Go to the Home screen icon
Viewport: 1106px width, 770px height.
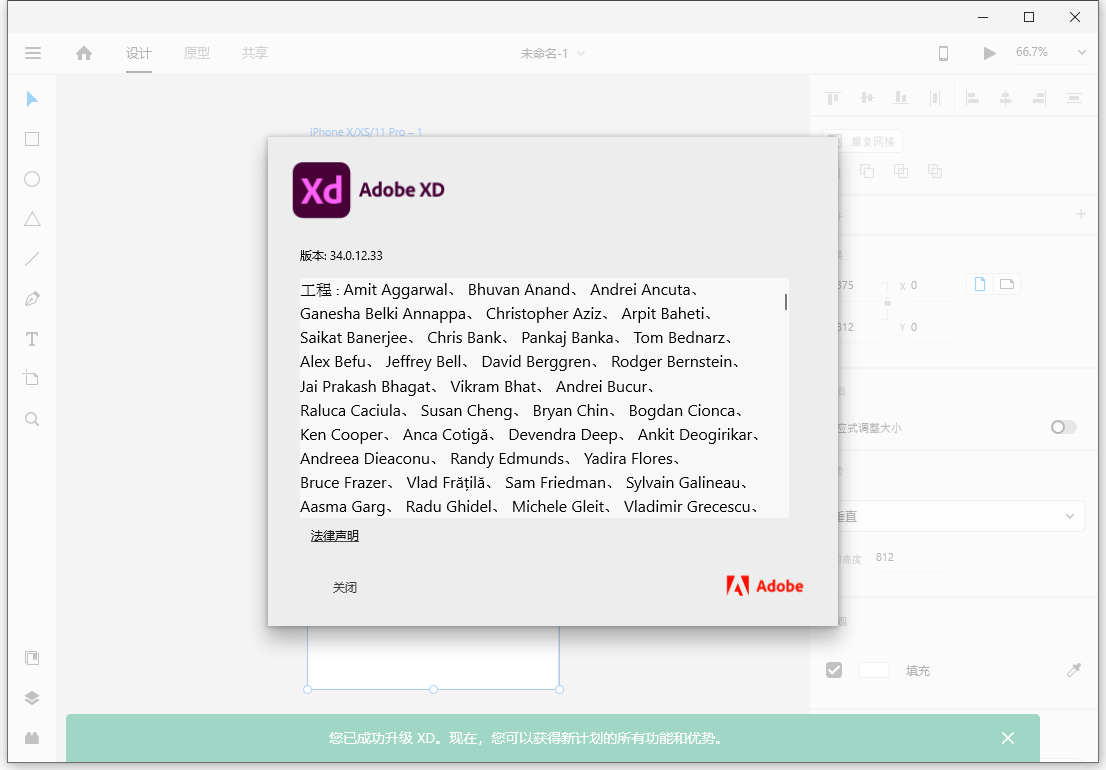click(x=84, y=53)
